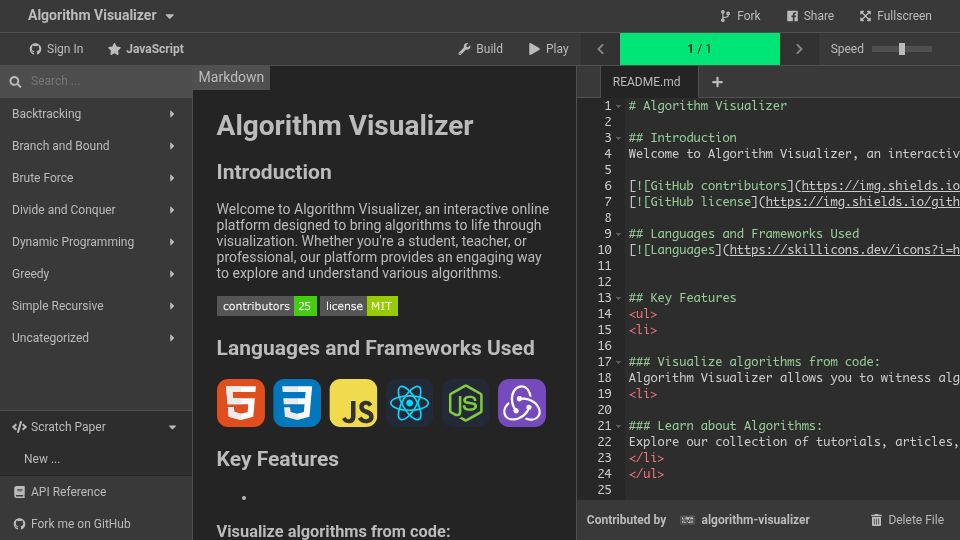Open Fork me on GitHub link
The width and height of the screenshot is (960, 540).
coord(96,523)
